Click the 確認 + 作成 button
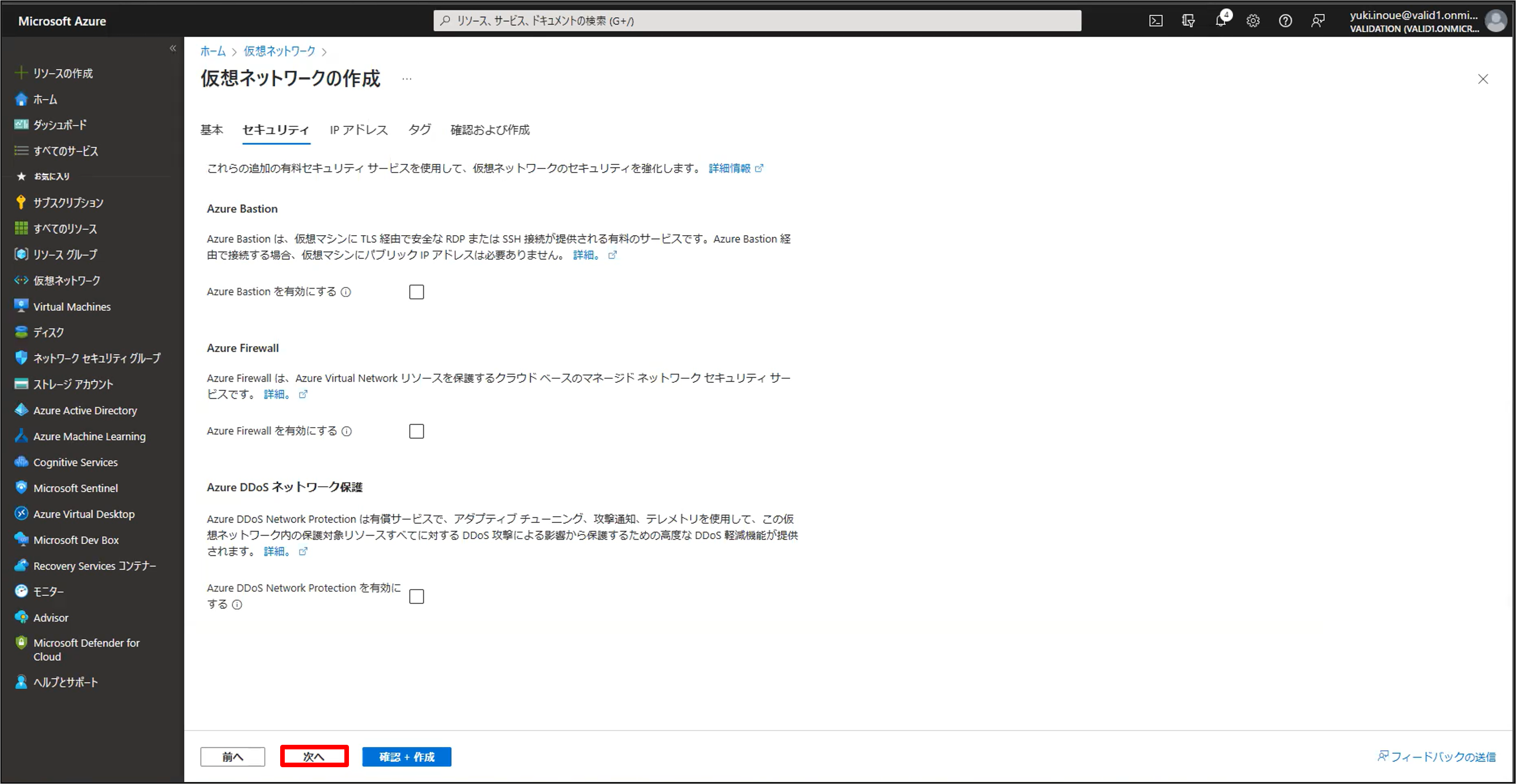This screenshot has width=1516, height=784. coord(407,757)
